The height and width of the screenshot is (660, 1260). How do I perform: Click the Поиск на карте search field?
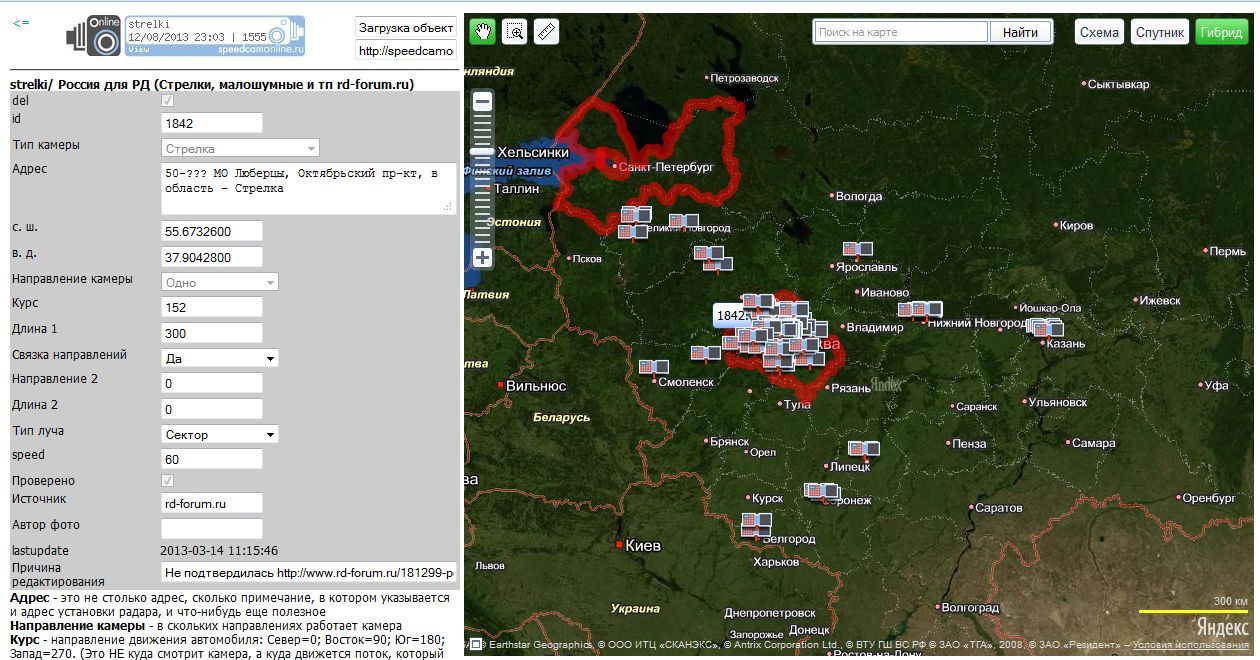(900, 32)
